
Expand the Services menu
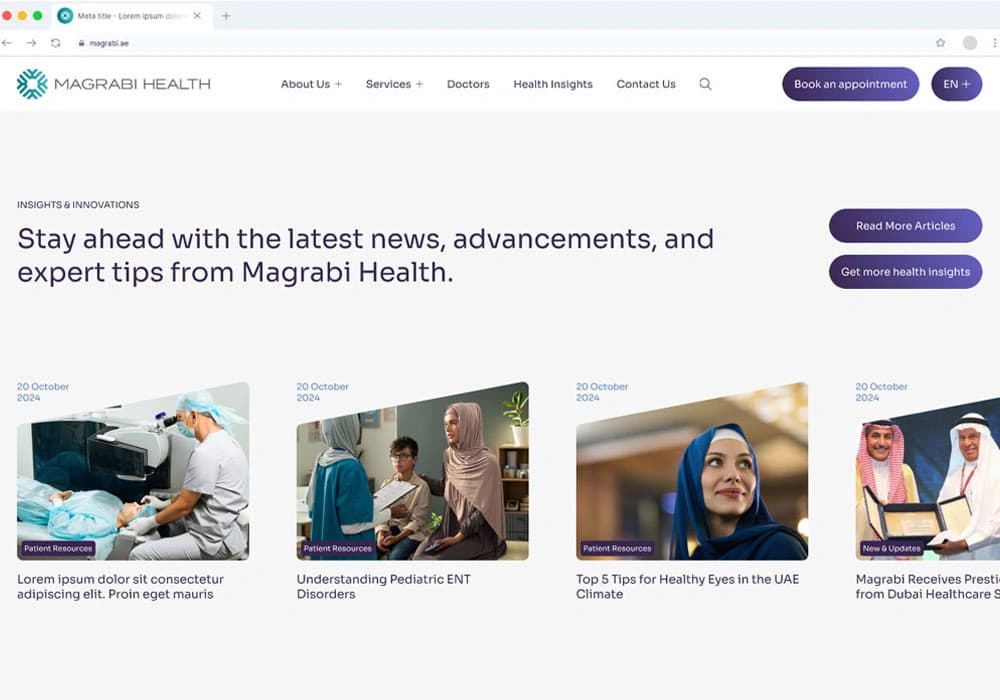click(394, 84)
